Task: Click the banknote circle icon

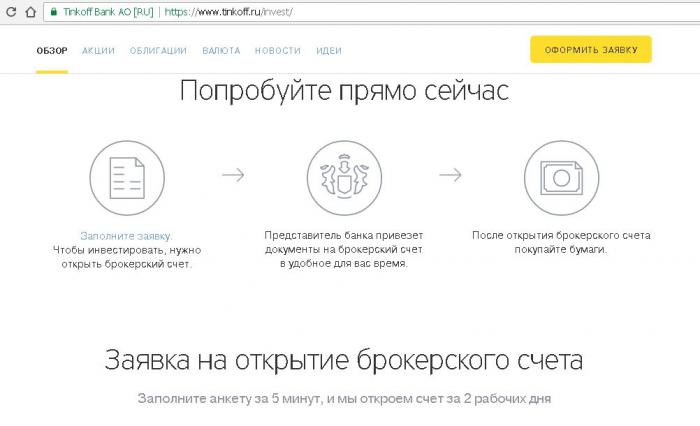Action: [x=560, y=176]
